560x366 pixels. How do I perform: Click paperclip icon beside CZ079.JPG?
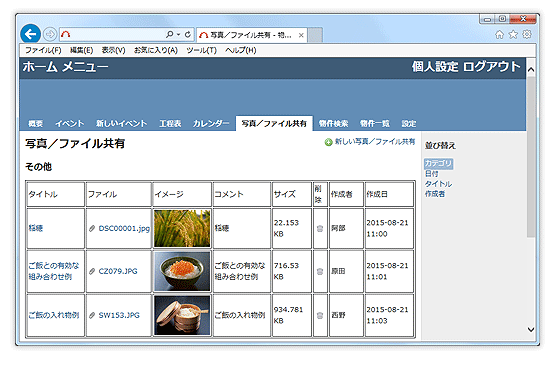pos(92,271)
